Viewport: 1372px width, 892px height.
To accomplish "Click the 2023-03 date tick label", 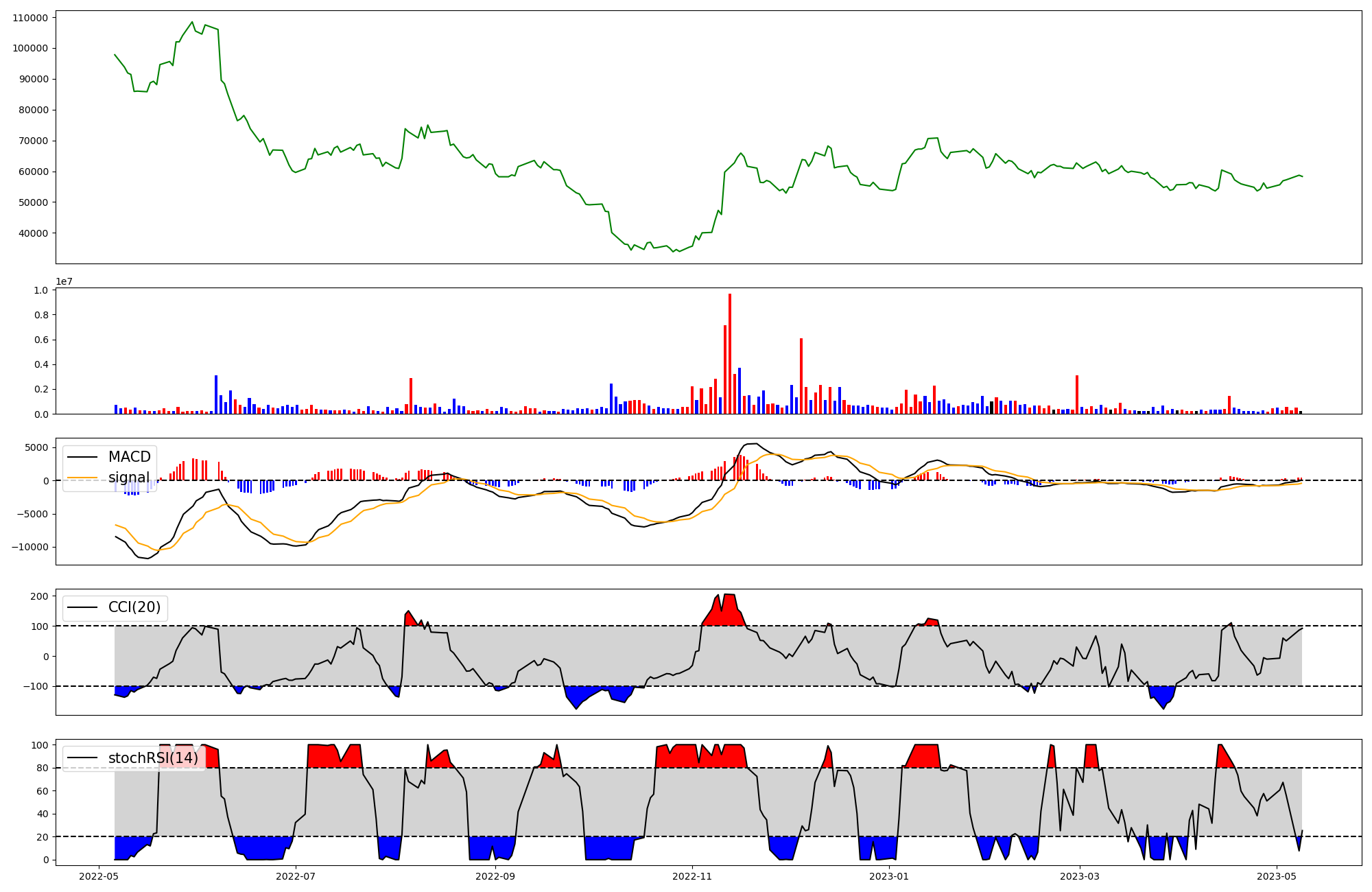I will tap(1080, 876).
